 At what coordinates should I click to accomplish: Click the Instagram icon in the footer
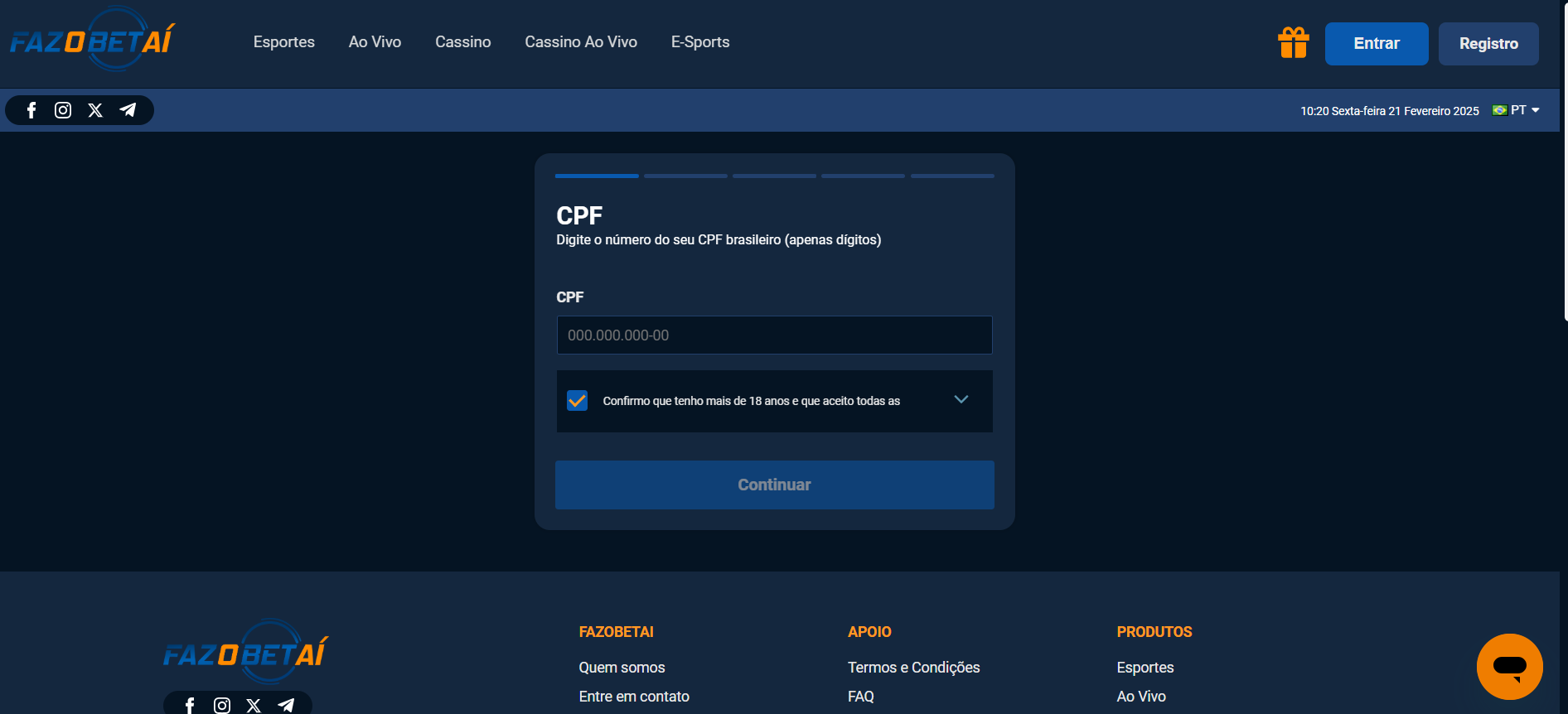pyautogui.click(x=222, y=705)
